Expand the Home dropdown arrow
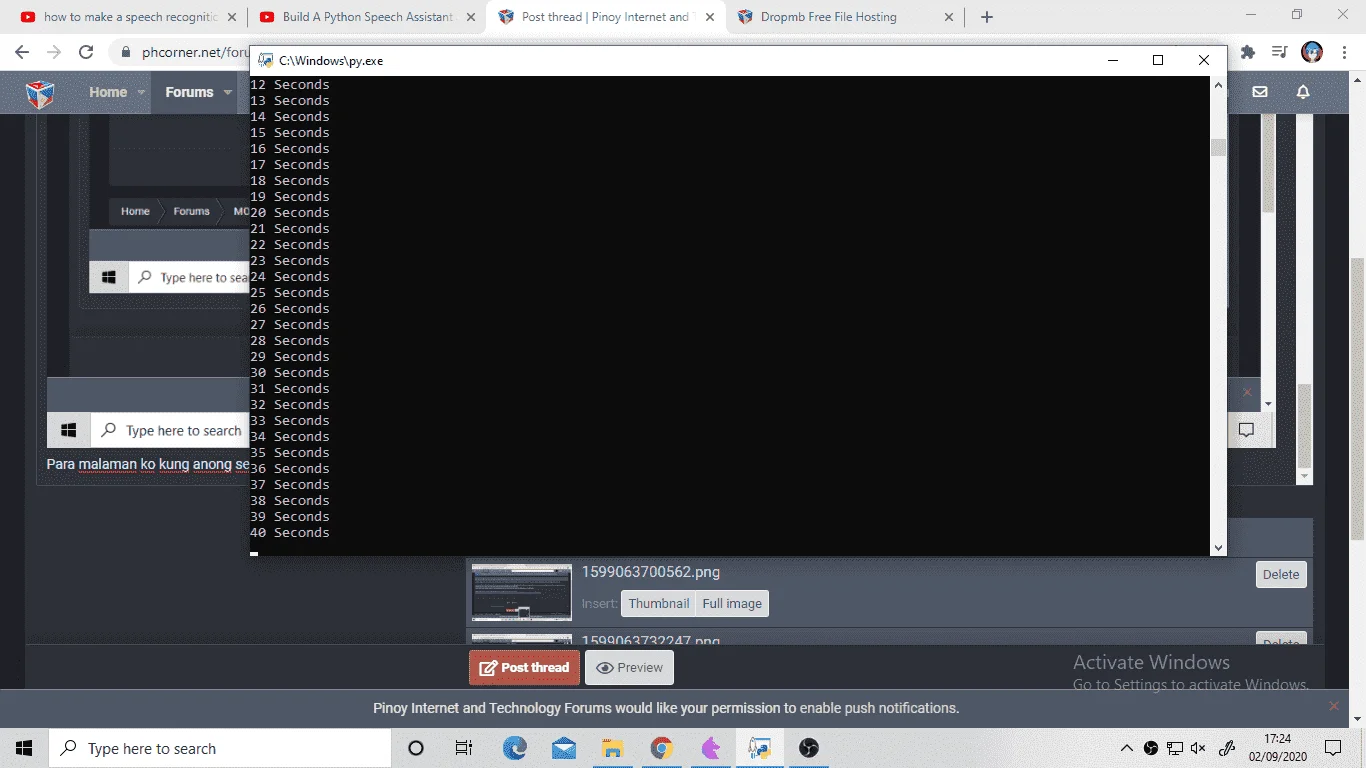 pos(142,93)
